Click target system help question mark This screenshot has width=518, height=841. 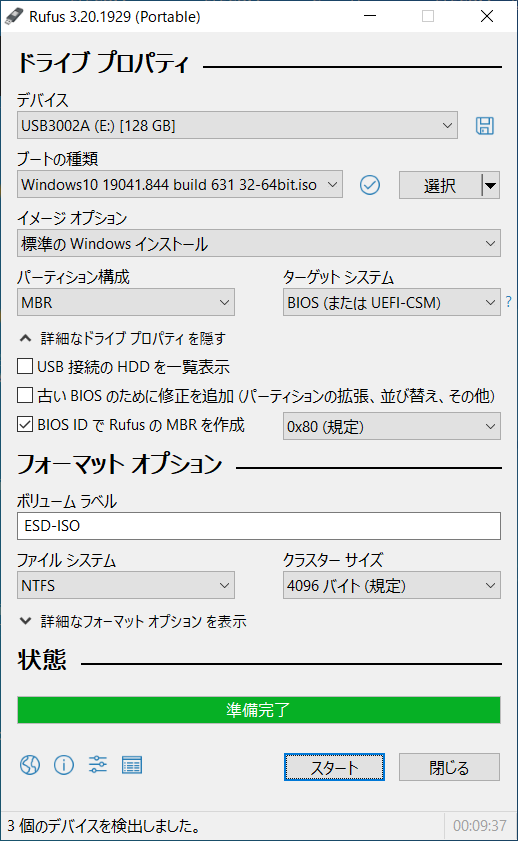pos(508,302)
